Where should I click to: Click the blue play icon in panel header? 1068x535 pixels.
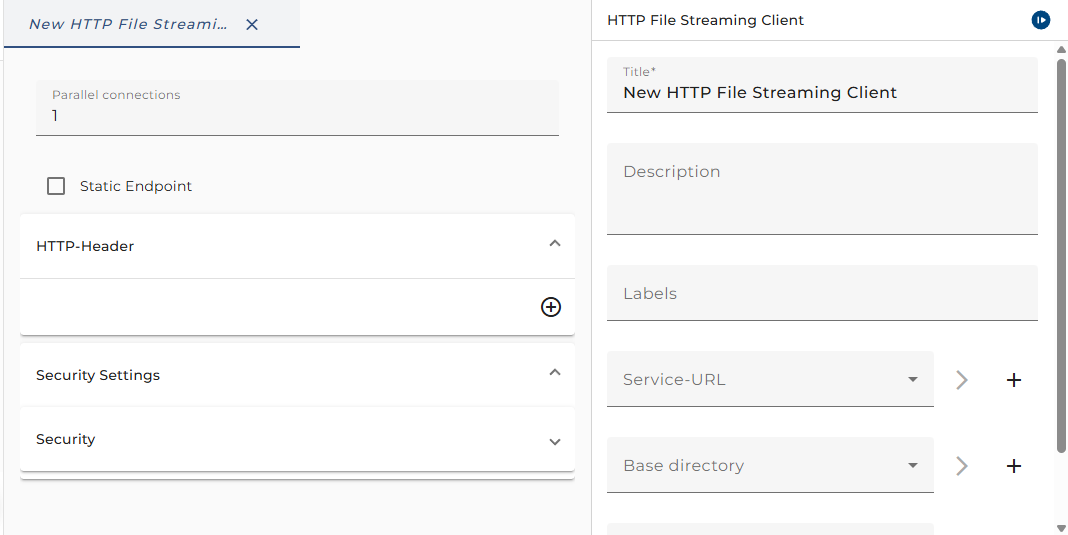click(1040, 20)
